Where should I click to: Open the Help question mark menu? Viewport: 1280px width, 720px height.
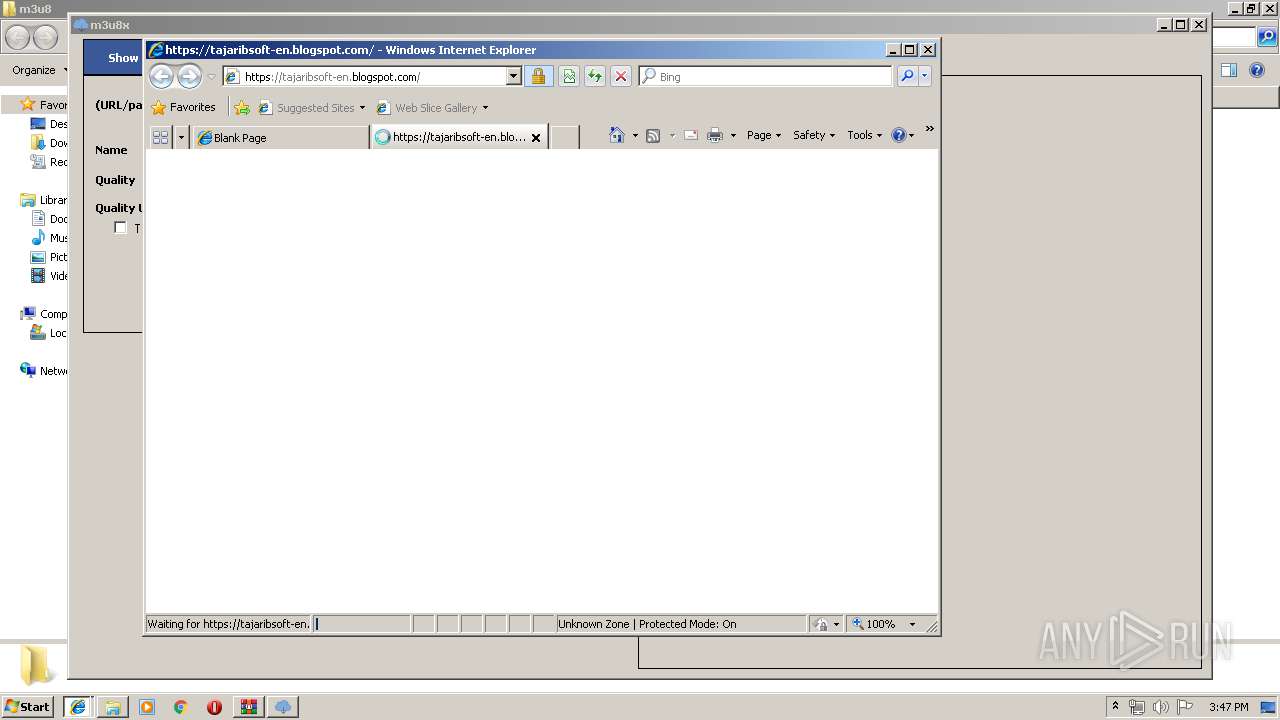click(x=902, y=135)
